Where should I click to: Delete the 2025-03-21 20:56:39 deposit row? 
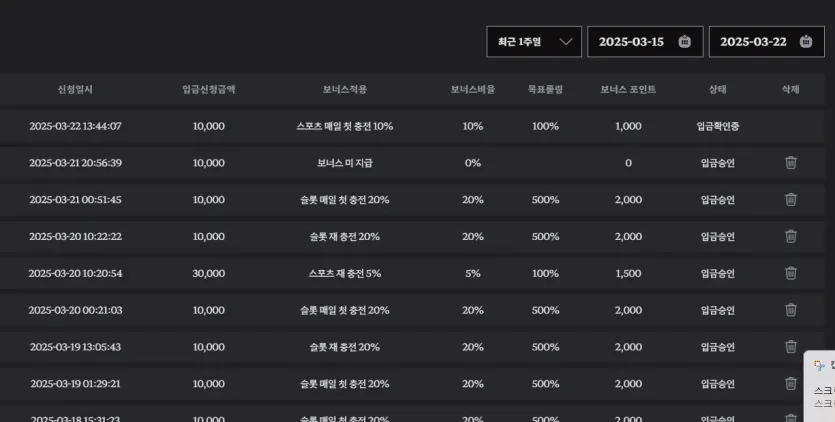[x=791, y=163]
